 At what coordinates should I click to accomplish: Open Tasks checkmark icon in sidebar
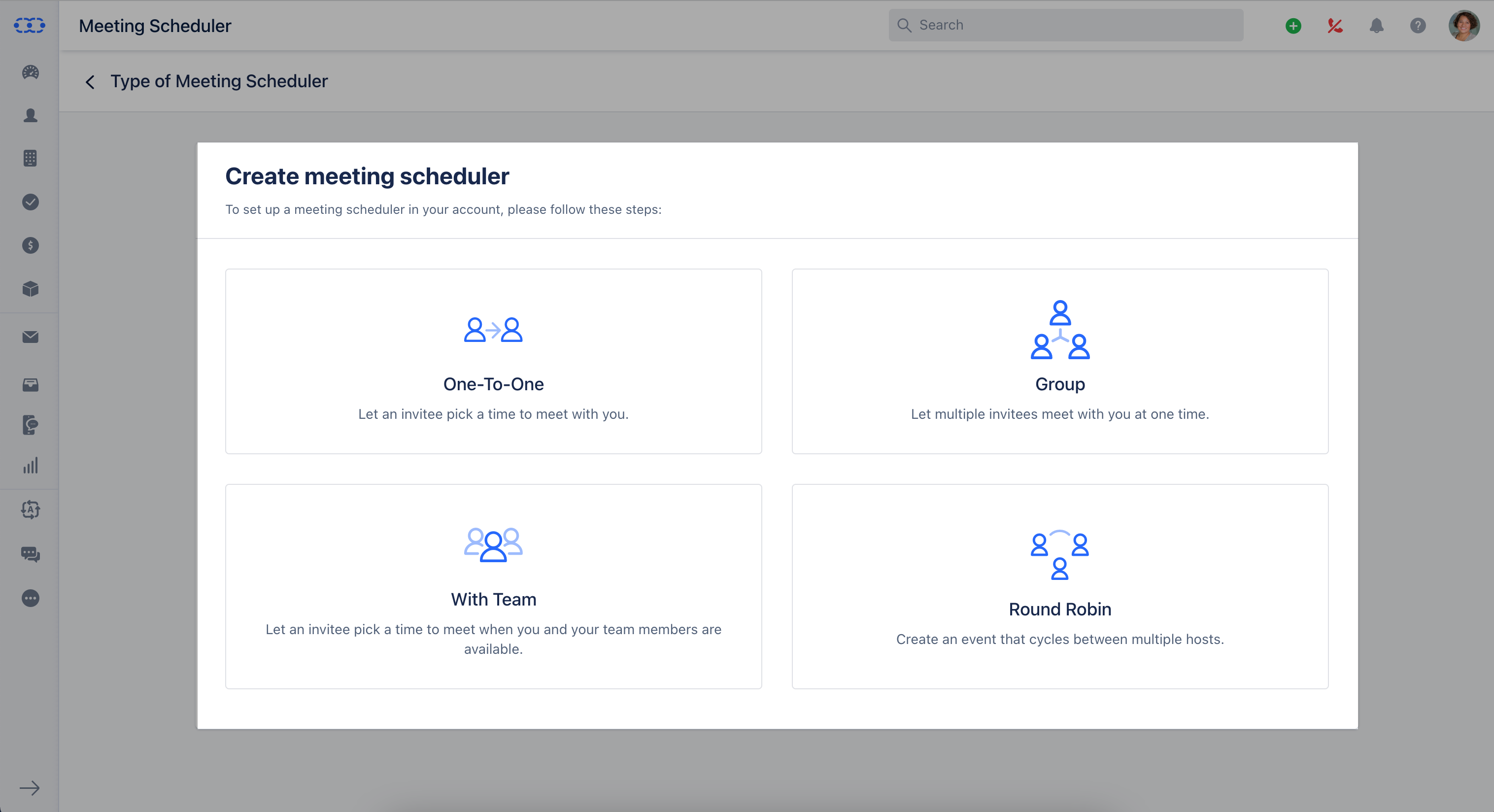click(30, 202)
